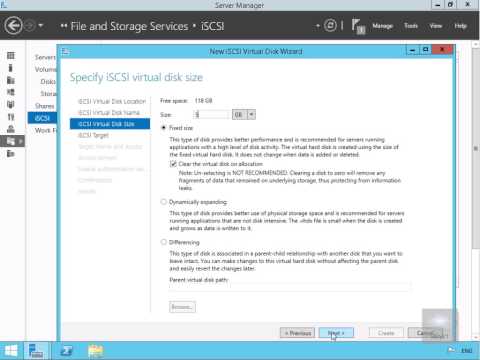Select the Fixed size radio button

click(x=163, y=128)
